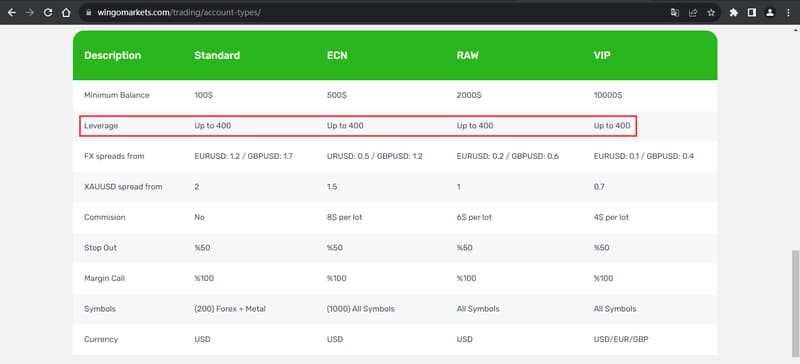Click the Stop Out row label
Image resolution: width=800 pixels, height=364 pixels.
click(101, 248)
